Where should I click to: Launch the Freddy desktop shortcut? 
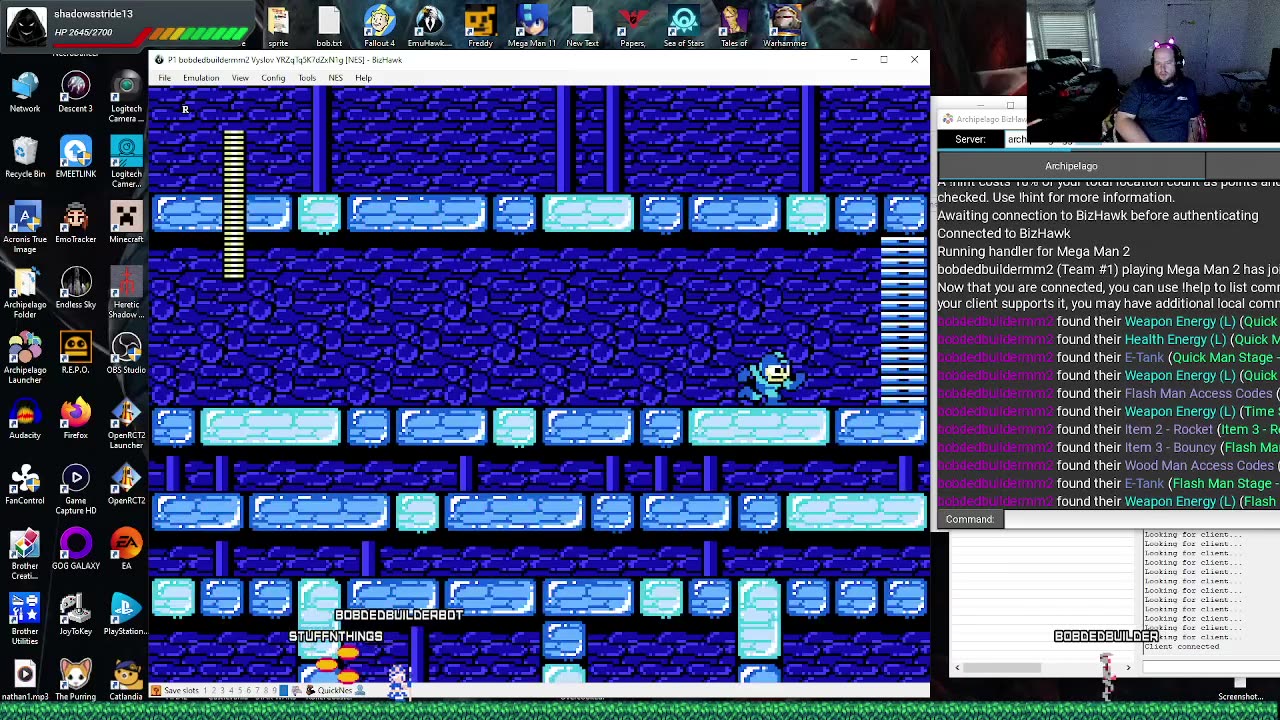click(480, 25)
